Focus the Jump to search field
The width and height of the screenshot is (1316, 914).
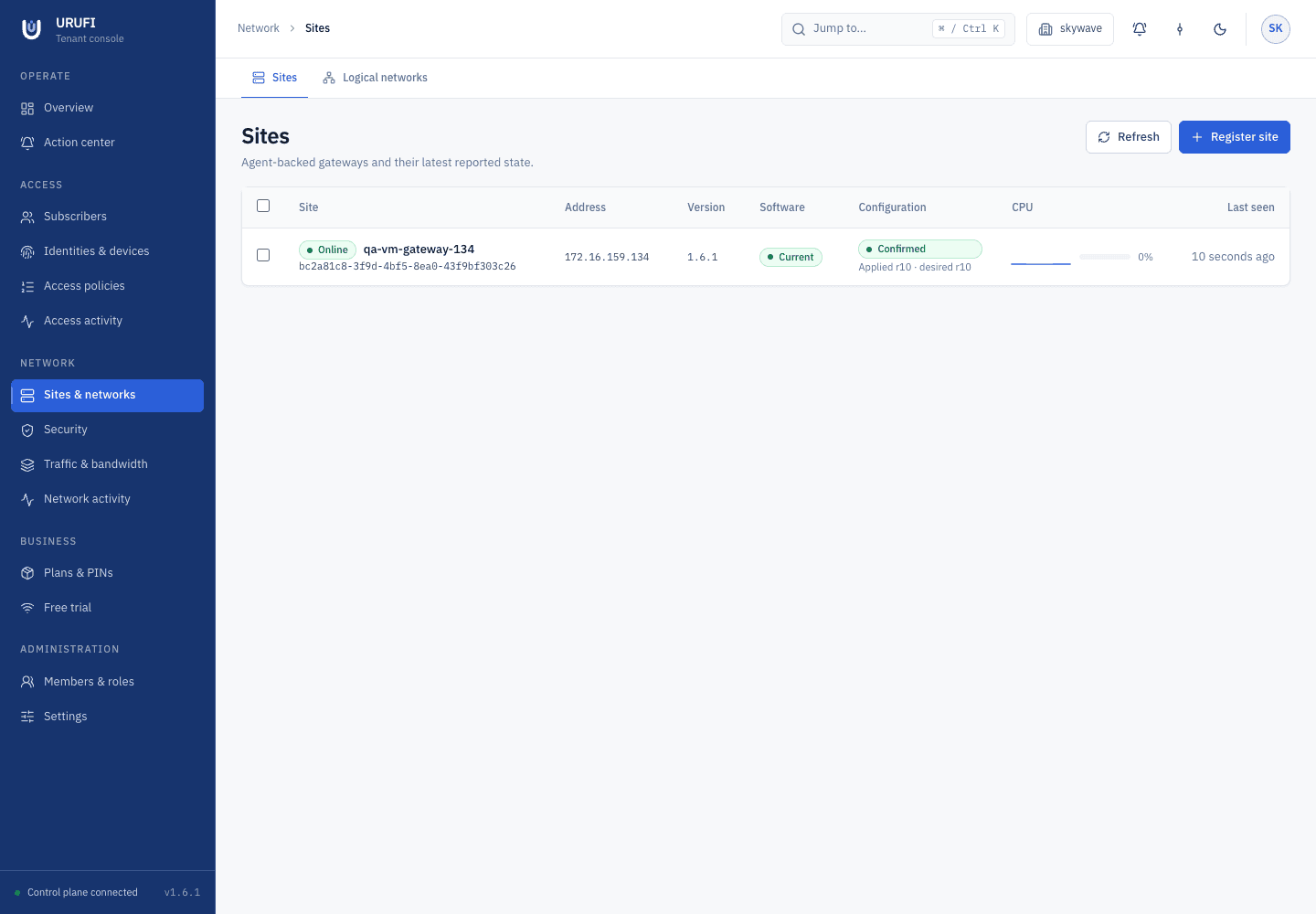898,29
